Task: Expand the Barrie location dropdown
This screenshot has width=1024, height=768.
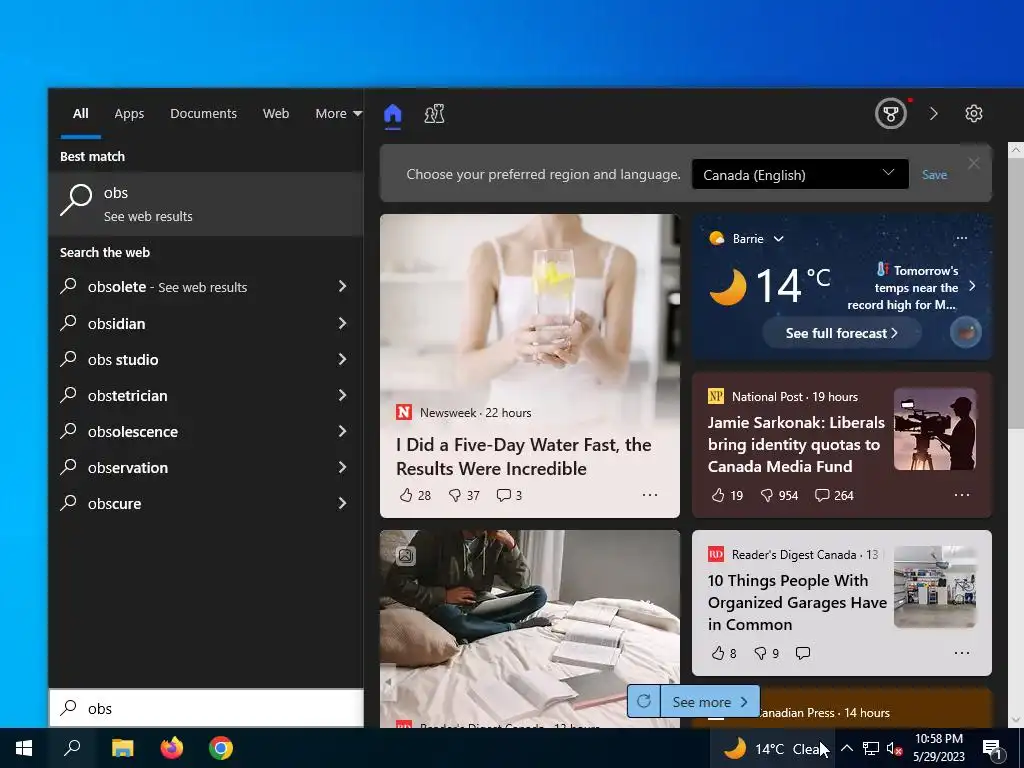Action: click(x=778, y=239)
